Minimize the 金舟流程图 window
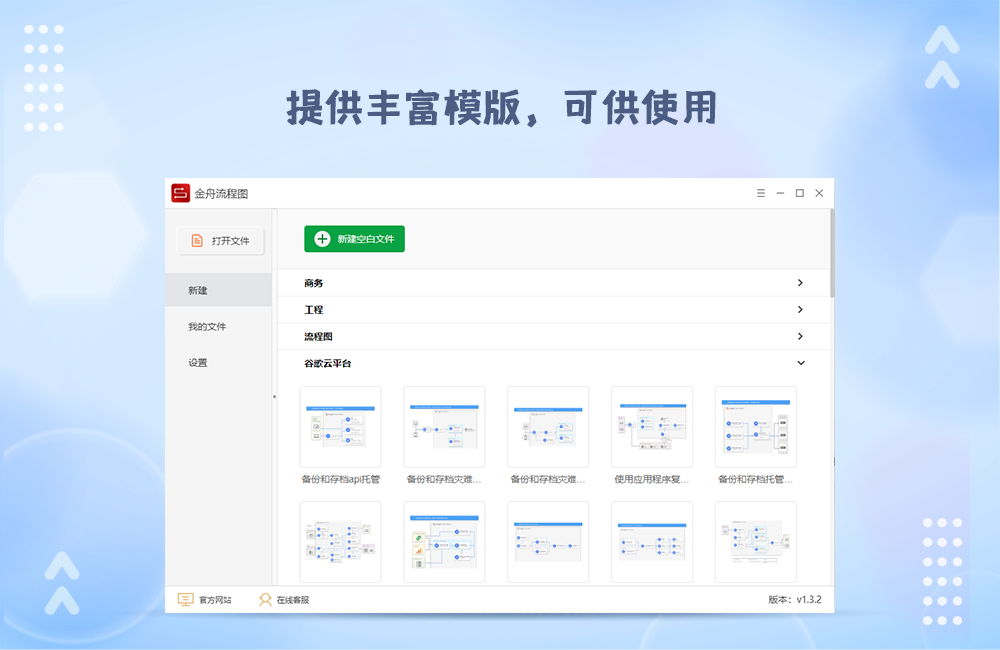The image size is (1000, 650). click(780, 193)
